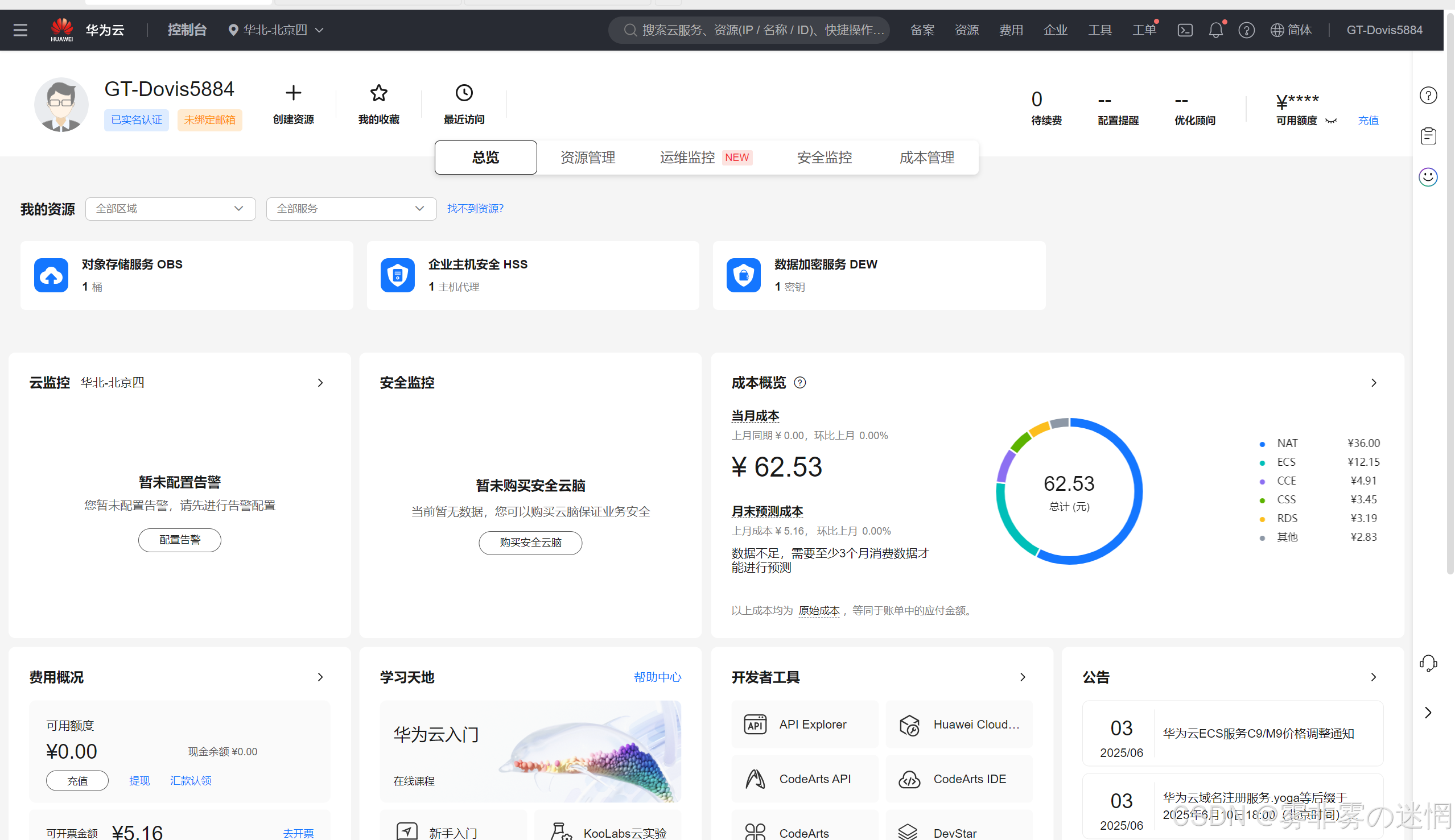The image size is (1455, 840).
Task: Open Huawei Cloud Toolkit tool
Action: [x=959, y=725]
